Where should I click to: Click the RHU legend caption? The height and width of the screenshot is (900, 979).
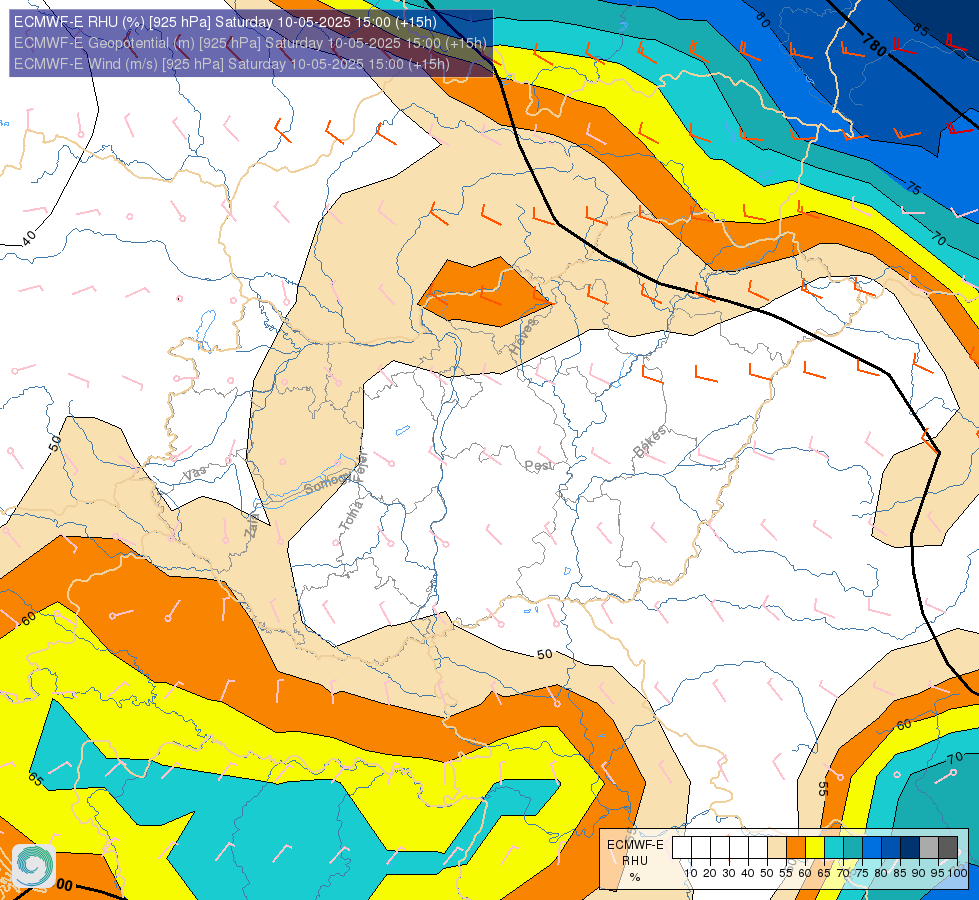point(635,861)
